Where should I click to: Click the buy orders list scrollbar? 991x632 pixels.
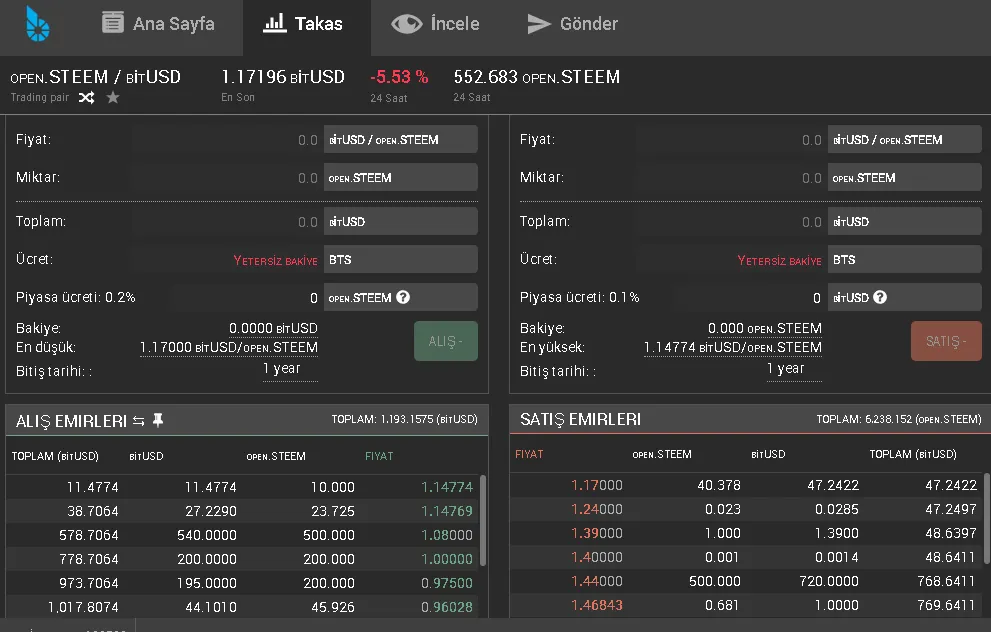[483, 521]
